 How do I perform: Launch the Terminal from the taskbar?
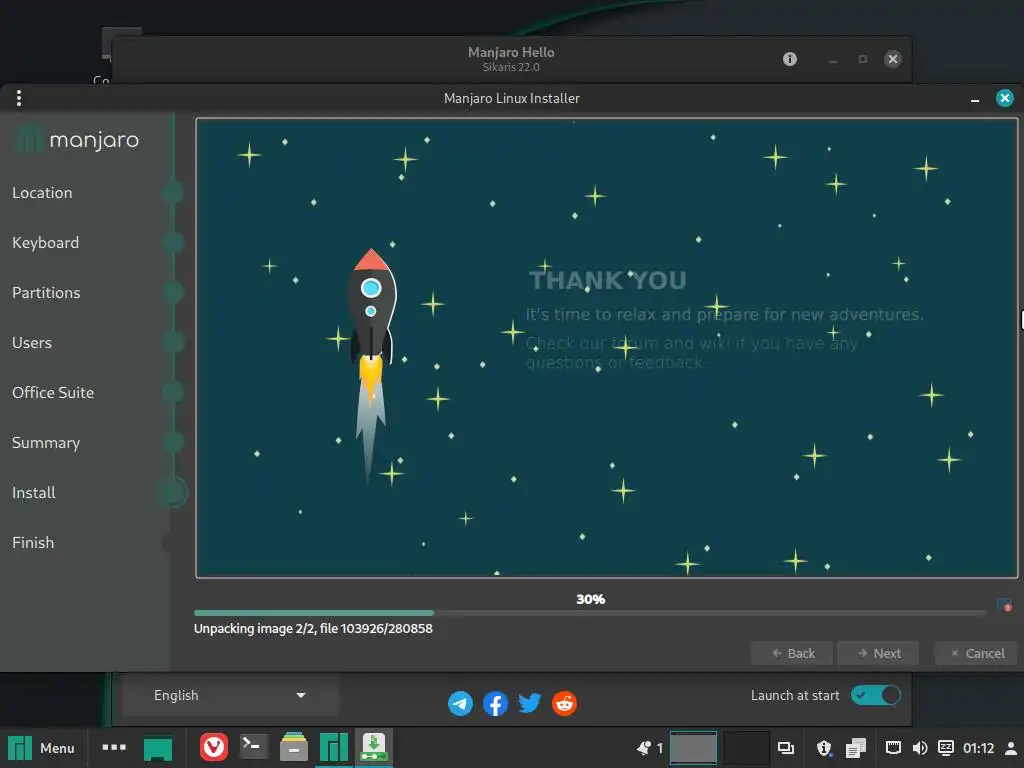pos(253,747)
